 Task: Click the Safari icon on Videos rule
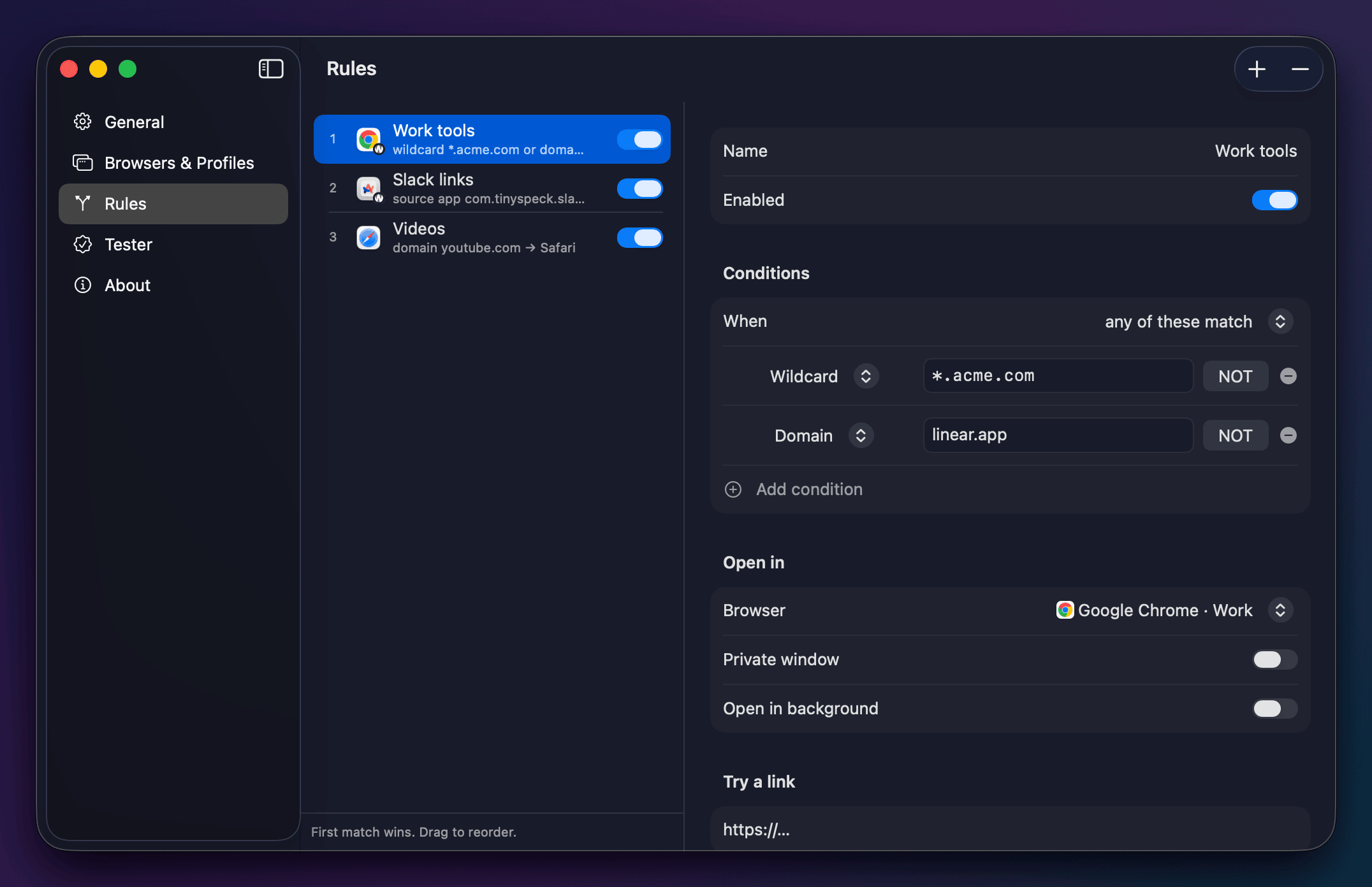(x=369, y=238)
